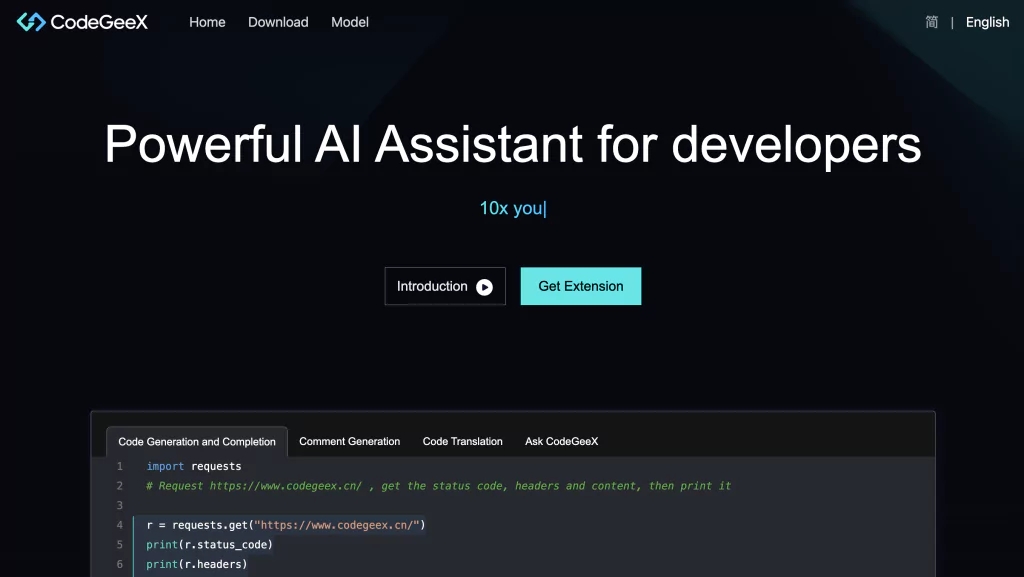1024x577 pixels.
Task: Click the CodeGeeX logo icon
Action: (x=31, y=22)
